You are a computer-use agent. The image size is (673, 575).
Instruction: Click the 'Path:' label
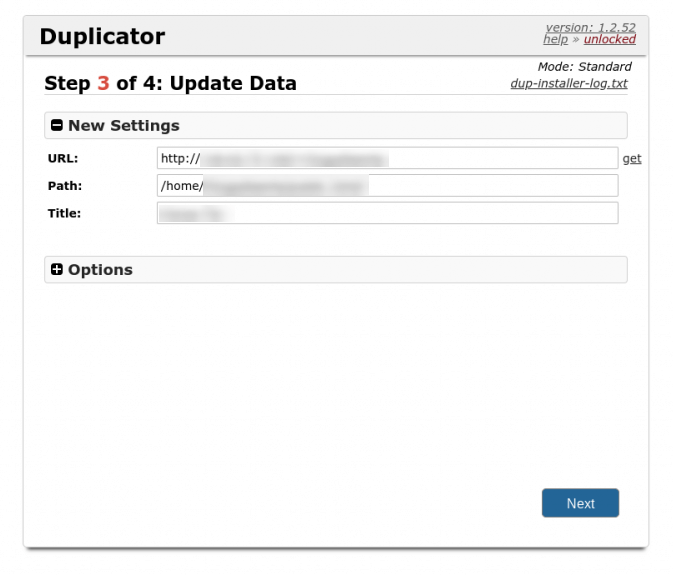click(x=65, y=186)
